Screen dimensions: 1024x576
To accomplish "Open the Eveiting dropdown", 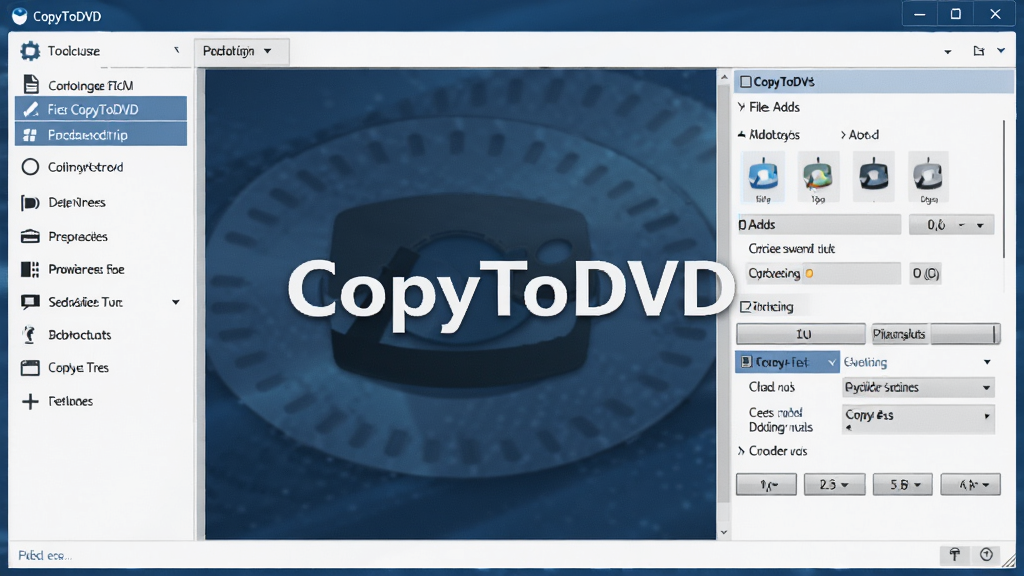I will pyautogui.click(x=917, y=362).
